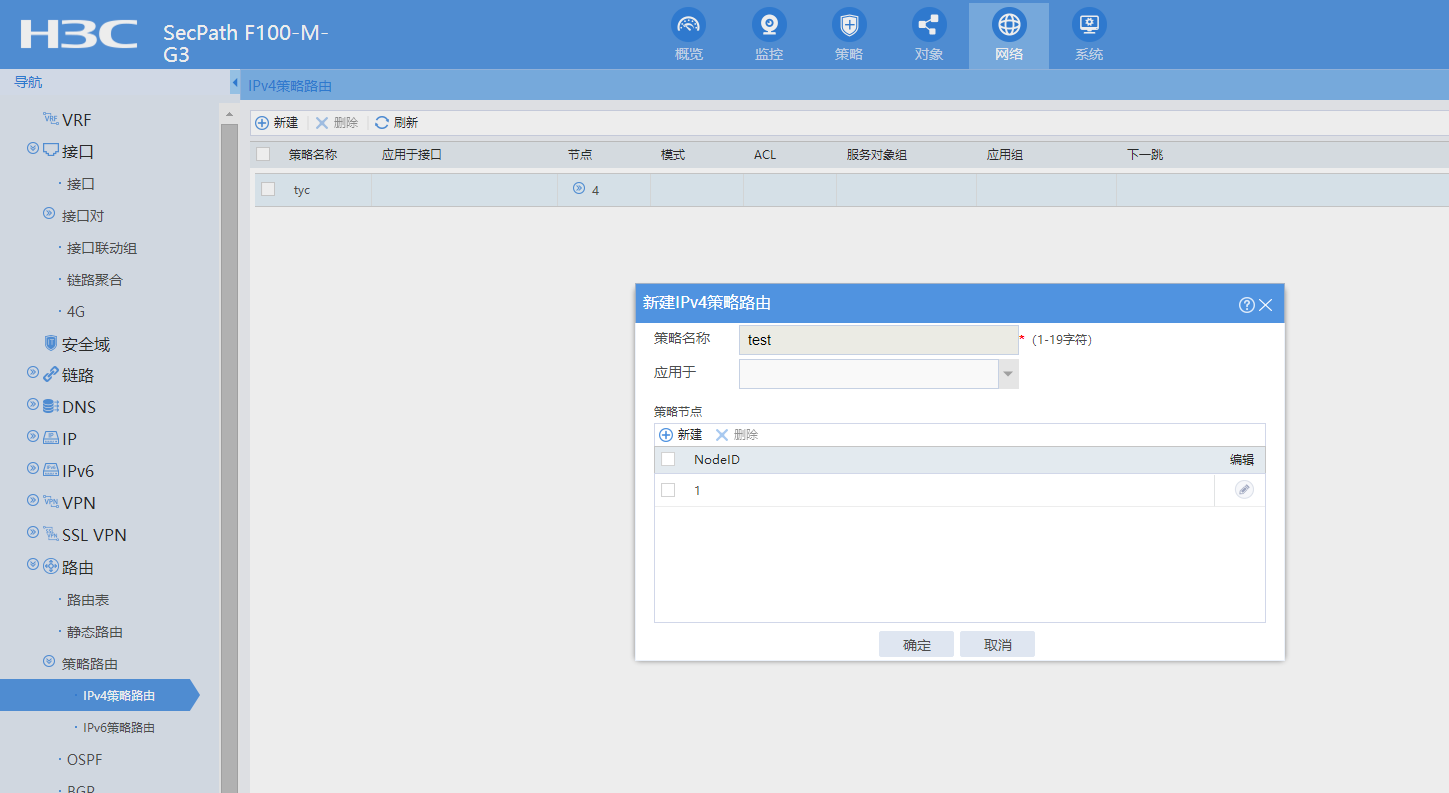Check the NodeID 1 row checkbox
This screenshot has height=793, width=1449.
[668, 490]
